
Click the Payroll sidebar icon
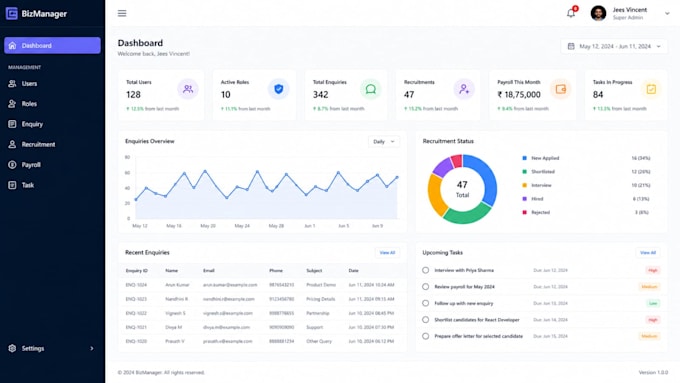coord(12,165)
